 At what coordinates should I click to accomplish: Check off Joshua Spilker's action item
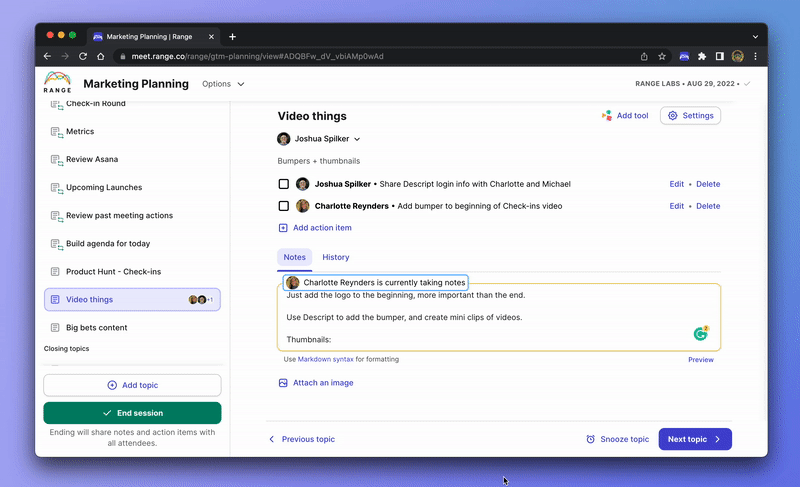(x=284, y=184)
